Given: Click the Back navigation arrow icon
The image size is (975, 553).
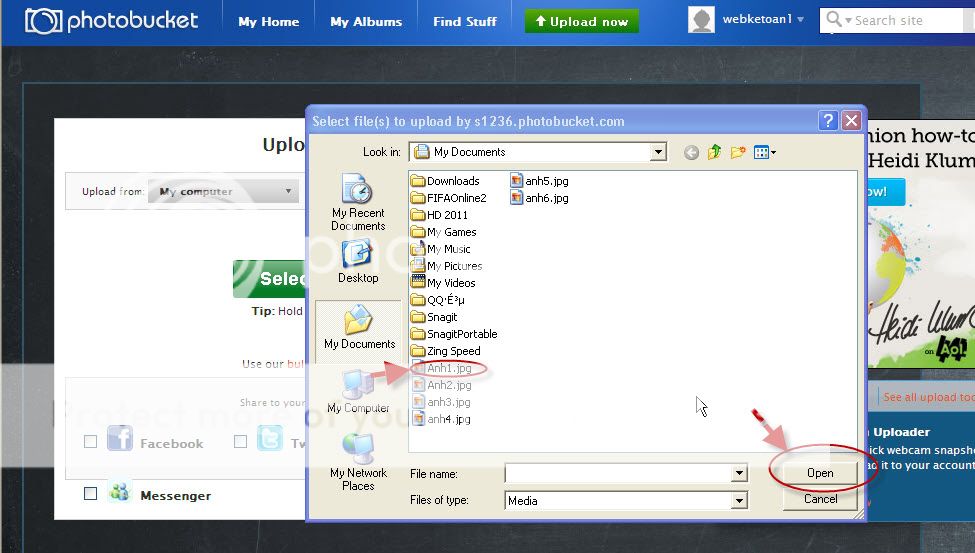Looking at the screenshot, I should pos(691,153).
